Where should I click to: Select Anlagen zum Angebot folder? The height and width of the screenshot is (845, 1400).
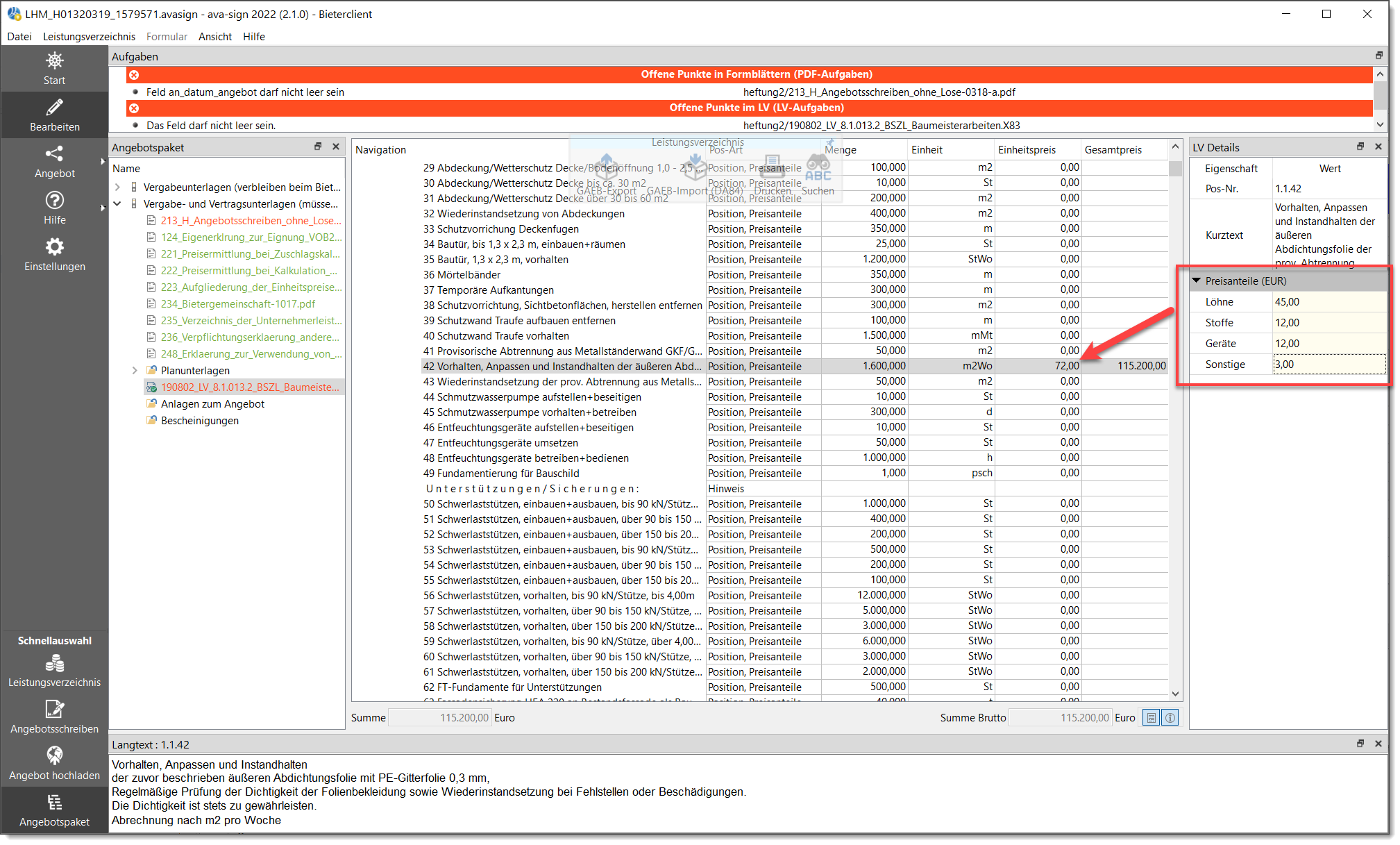click(x=212, y=404)
